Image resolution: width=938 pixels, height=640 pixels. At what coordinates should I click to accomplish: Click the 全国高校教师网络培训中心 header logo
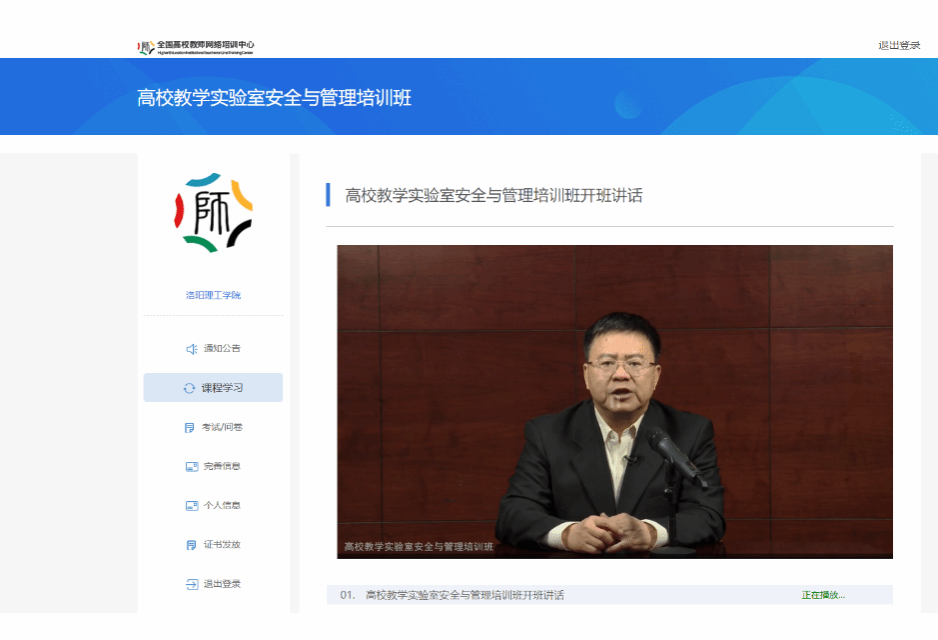point(197,47)
